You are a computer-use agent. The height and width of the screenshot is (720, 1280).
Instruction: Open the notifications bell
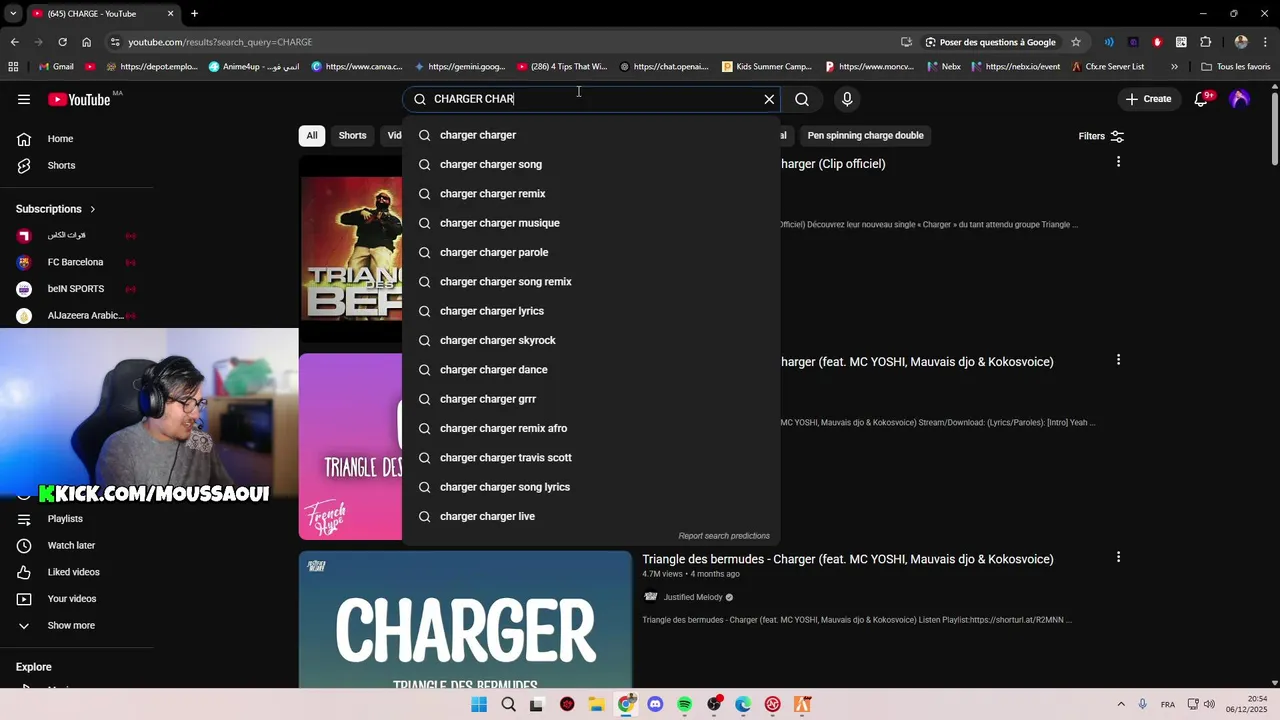(x=1202, y=99)
